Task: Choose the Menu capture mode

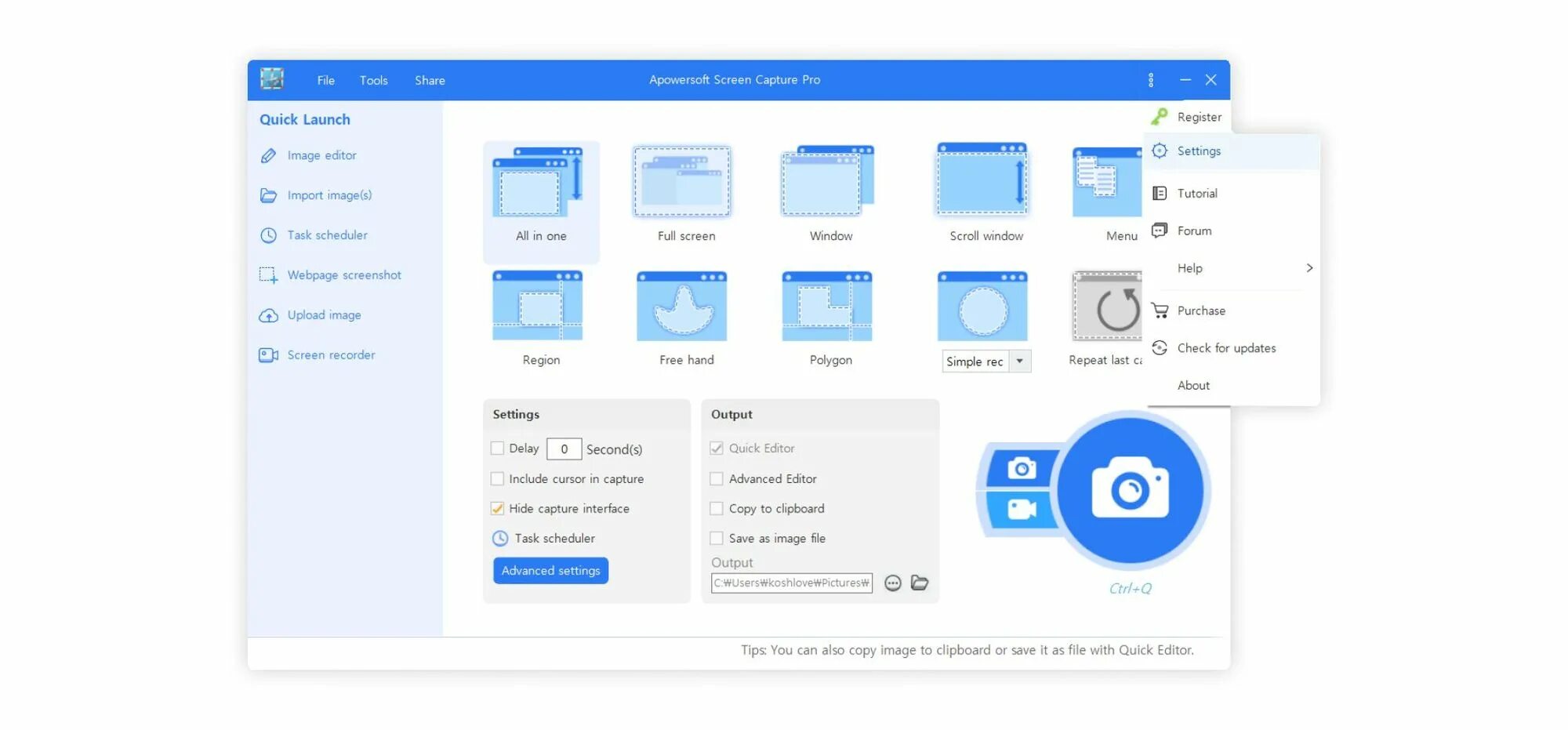Action: pos(1106,182)
